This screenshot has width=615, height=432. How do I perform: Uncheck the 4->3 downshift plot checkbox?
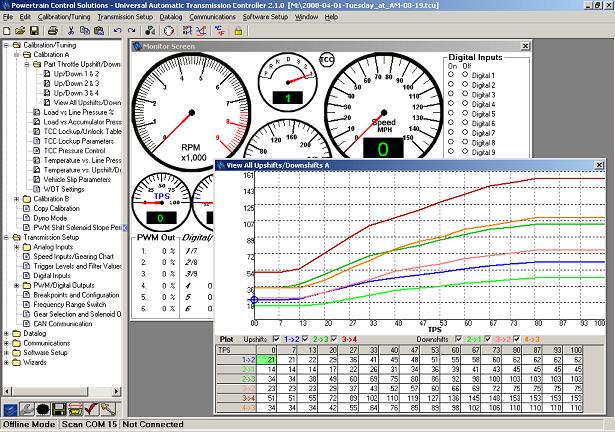(x=517, y=339)
